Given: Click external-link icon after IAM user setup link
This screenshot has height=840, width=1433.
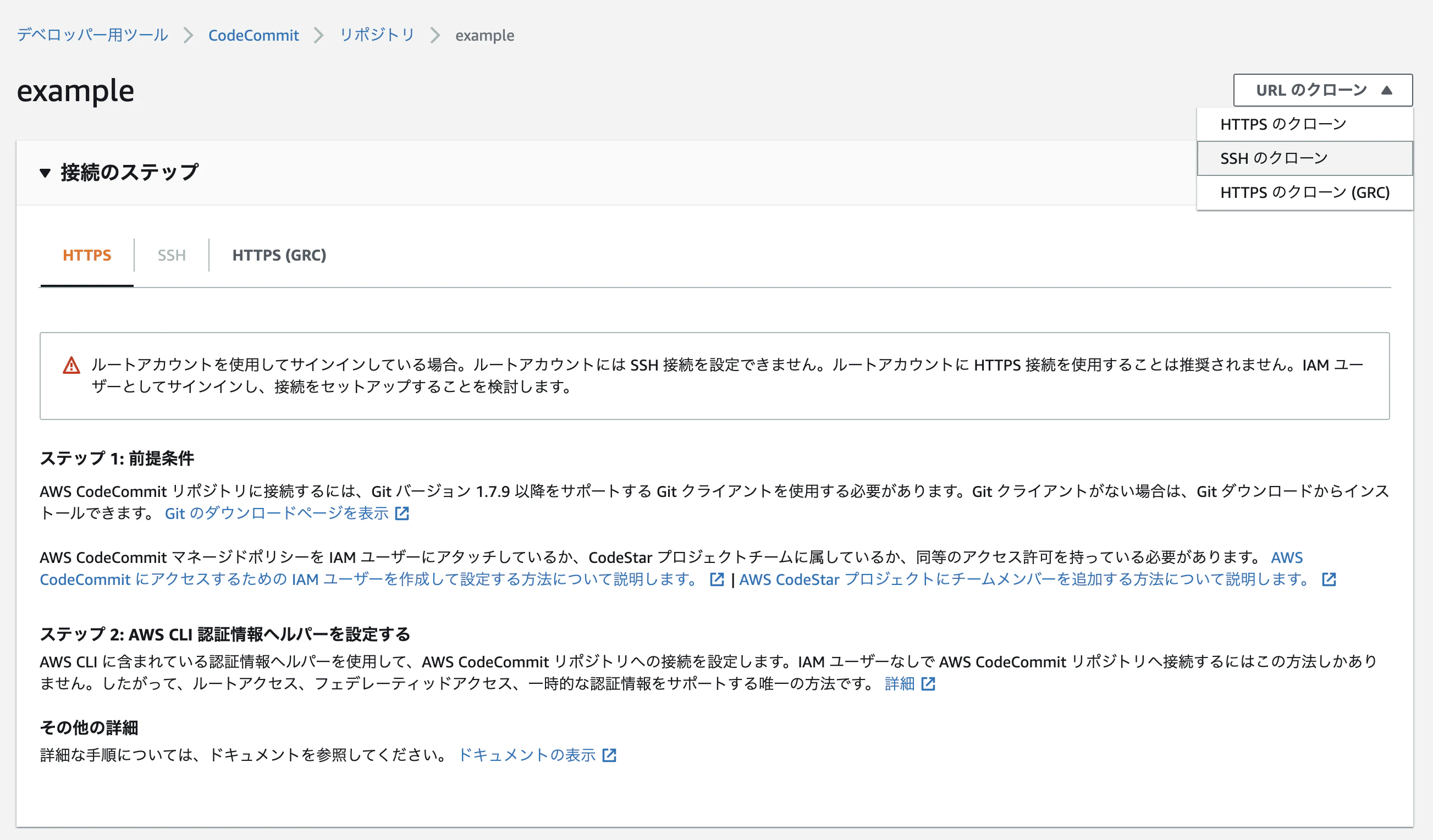Looking at the screenshot, I should pos(717,579).
